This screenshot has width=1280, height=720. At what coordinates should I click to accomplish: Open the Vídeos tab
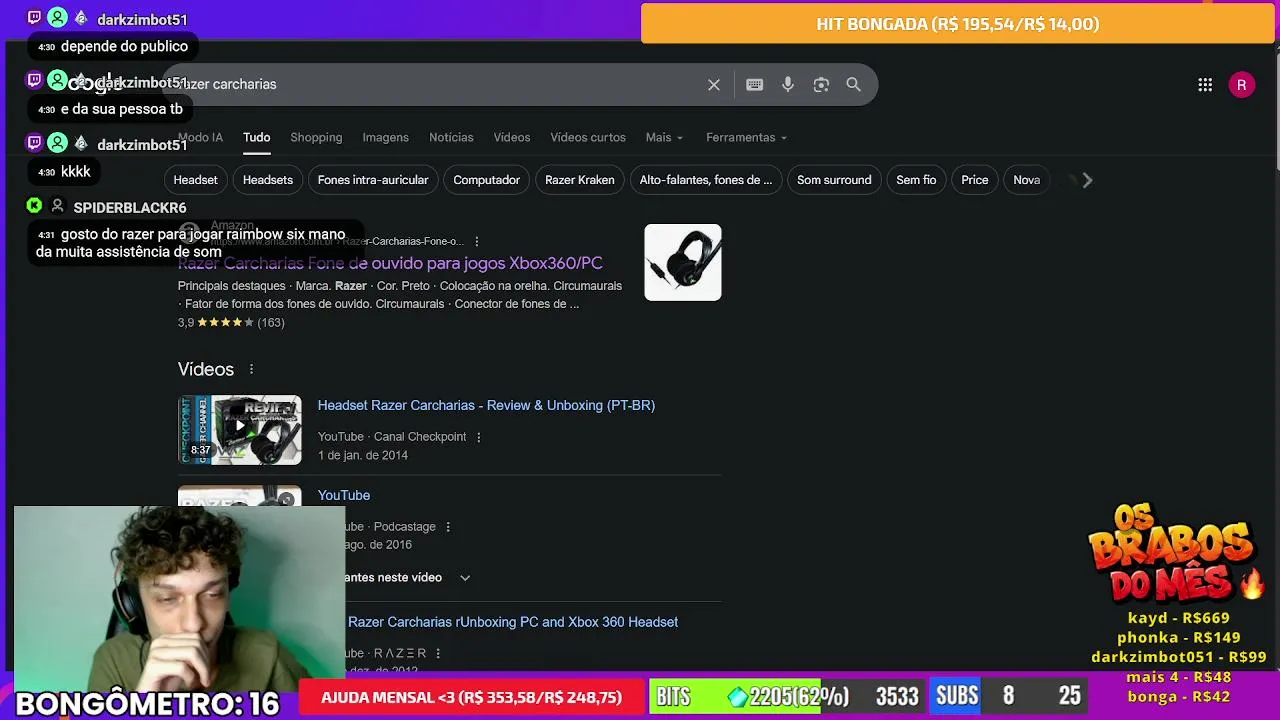[511, 137]
